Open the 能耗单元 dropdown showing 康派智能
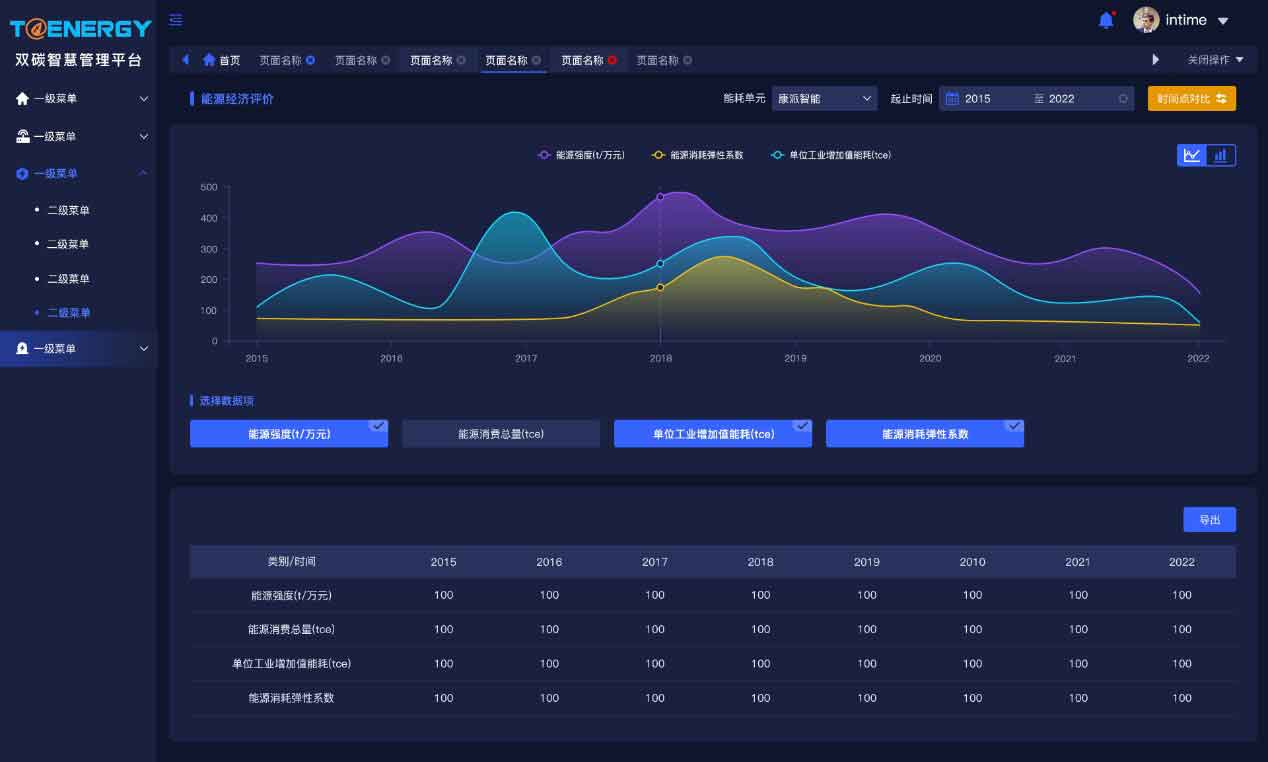The width and height of the screenshot is (1268, 762). (x=825, y=99)
